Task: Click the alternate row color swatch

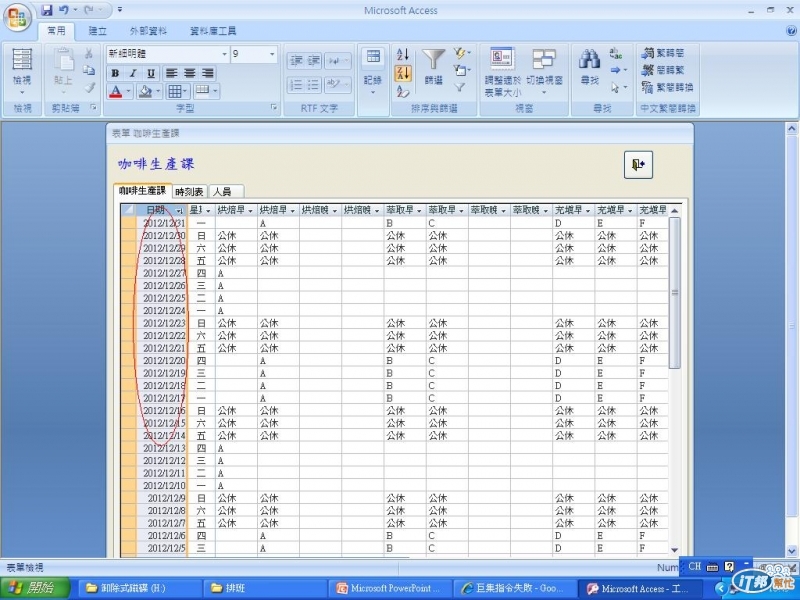Action: (x=203, y=92)
